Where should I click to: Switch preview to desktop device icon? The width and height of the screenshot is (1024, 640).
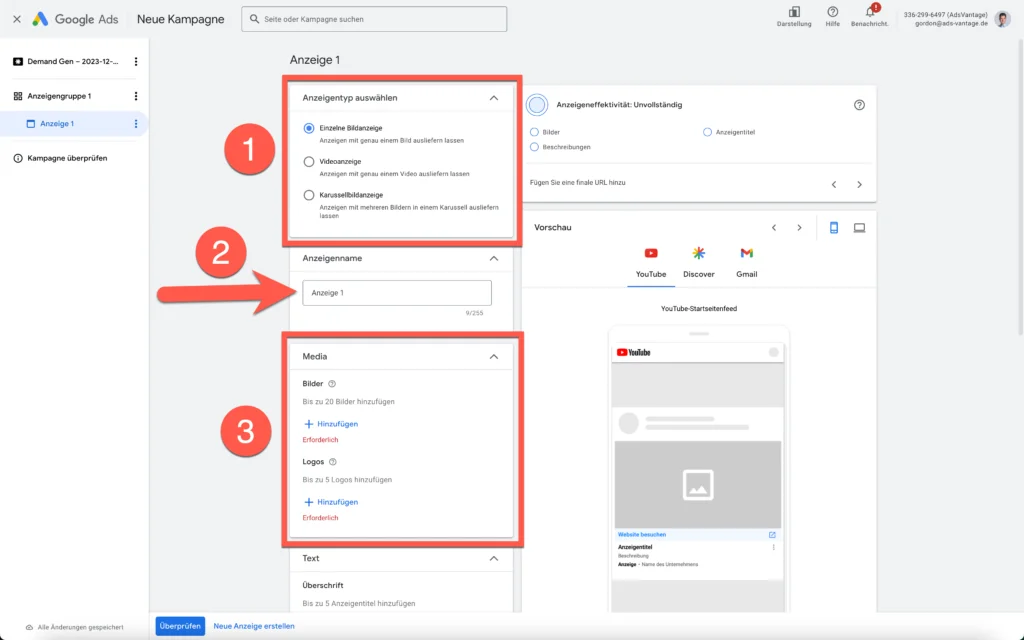(859, 227)
